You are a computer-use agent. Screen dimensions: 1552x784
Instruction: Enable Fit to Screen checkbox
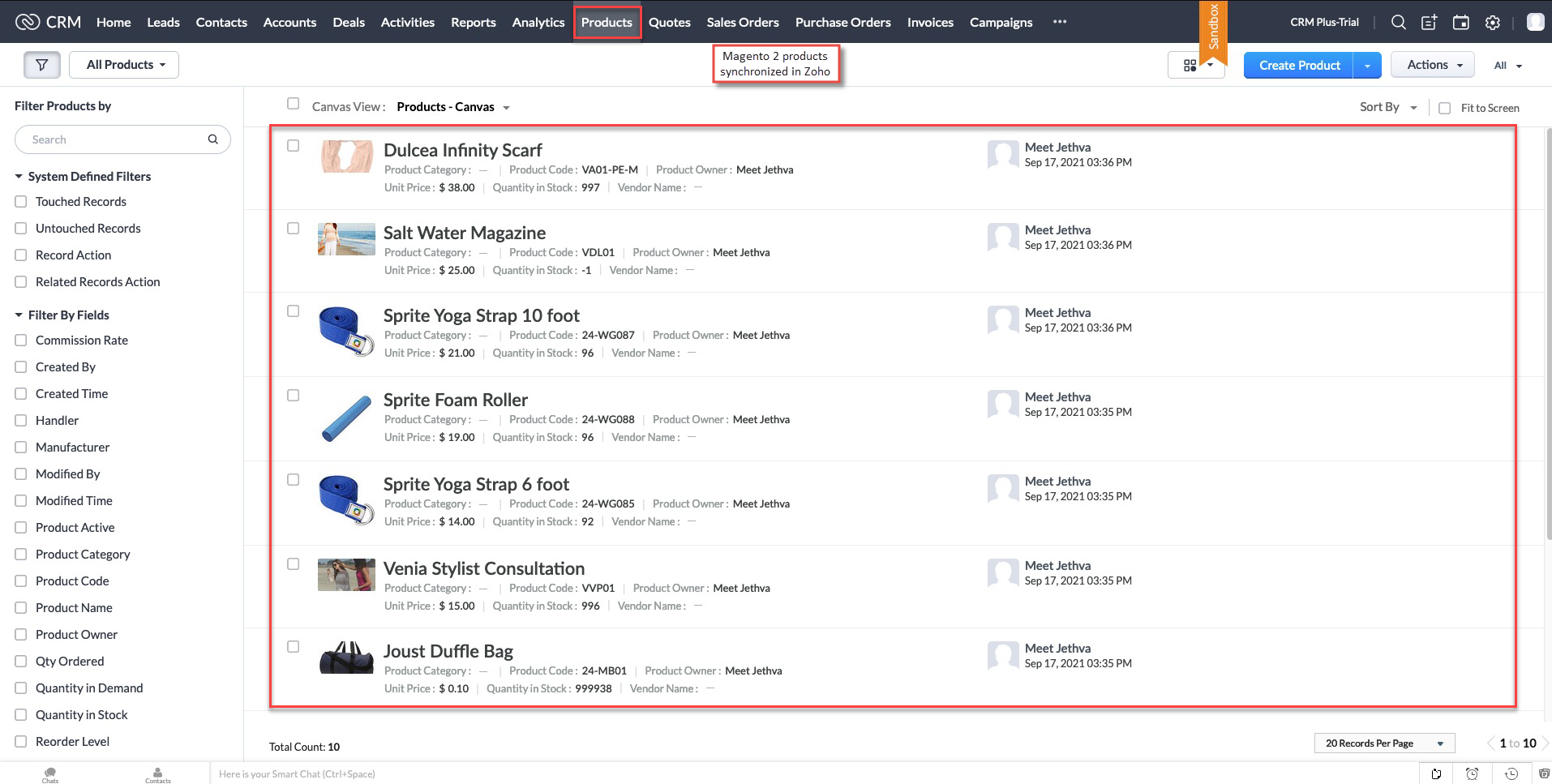pyautogui.click(x=1444, y=108)
